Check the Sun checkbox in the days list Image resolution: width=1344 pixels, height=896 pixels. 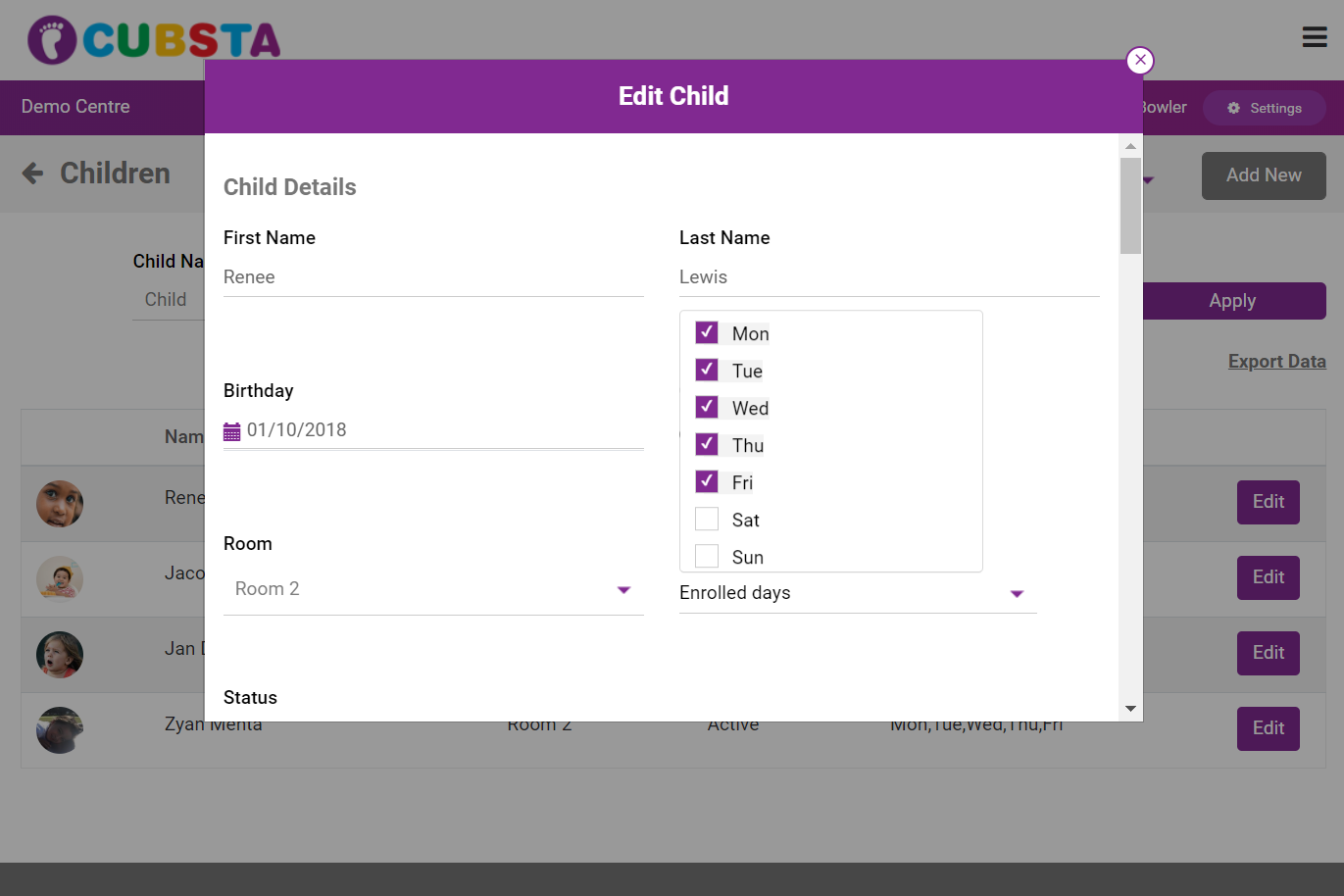coord(707,556)
